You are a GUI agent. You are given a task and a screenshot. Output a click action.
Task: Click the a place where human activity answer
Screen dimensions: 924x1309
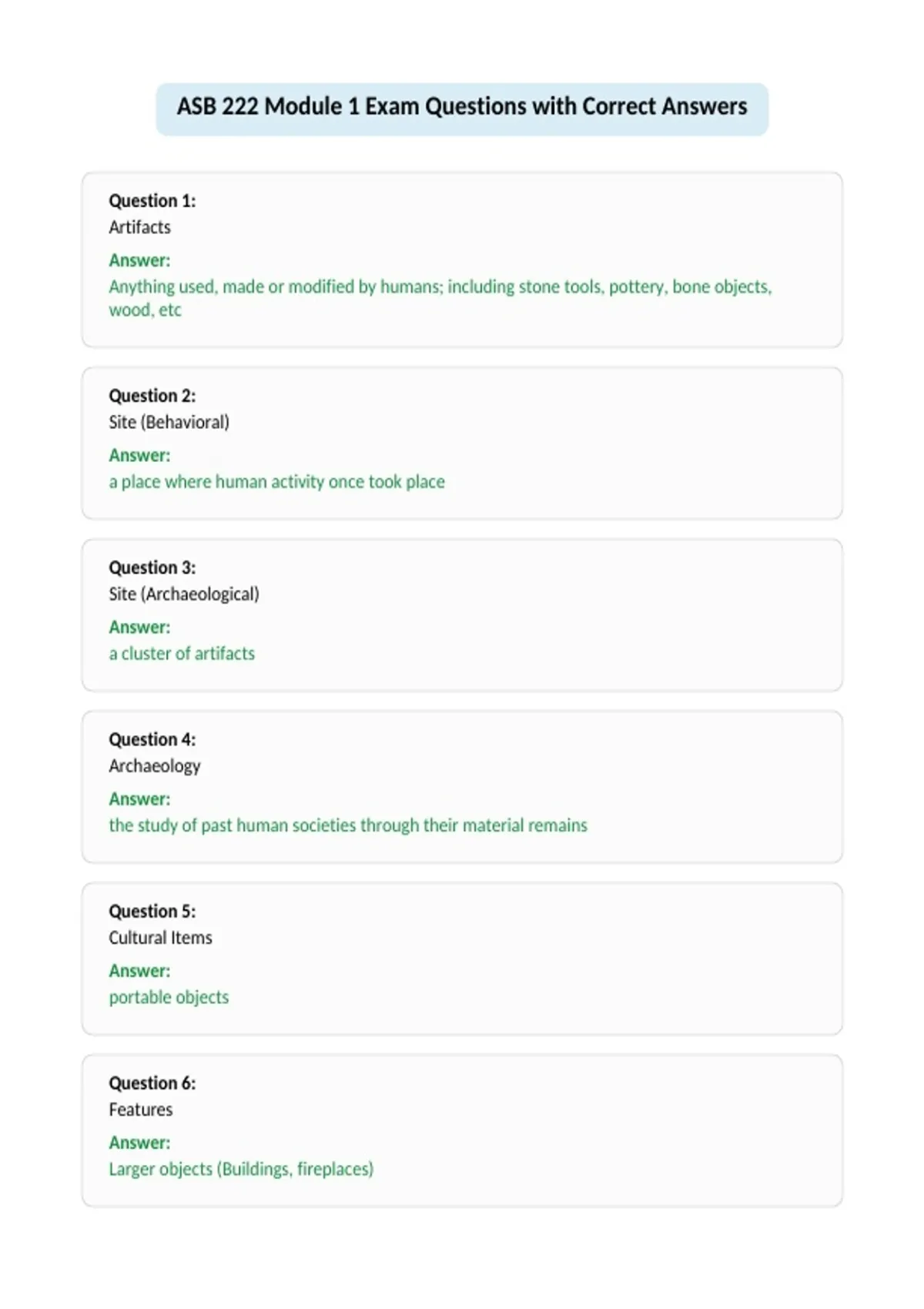(276, 482)
